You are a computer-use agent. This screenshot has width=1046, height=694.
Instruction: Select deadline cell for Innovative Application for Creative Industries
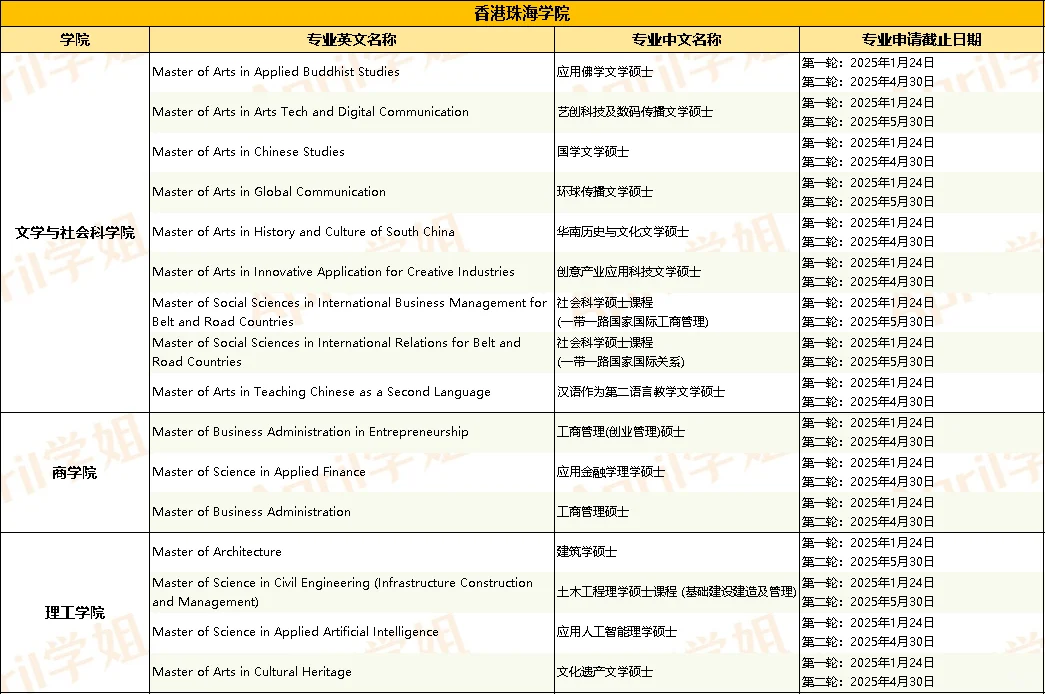tap(921, 272)
